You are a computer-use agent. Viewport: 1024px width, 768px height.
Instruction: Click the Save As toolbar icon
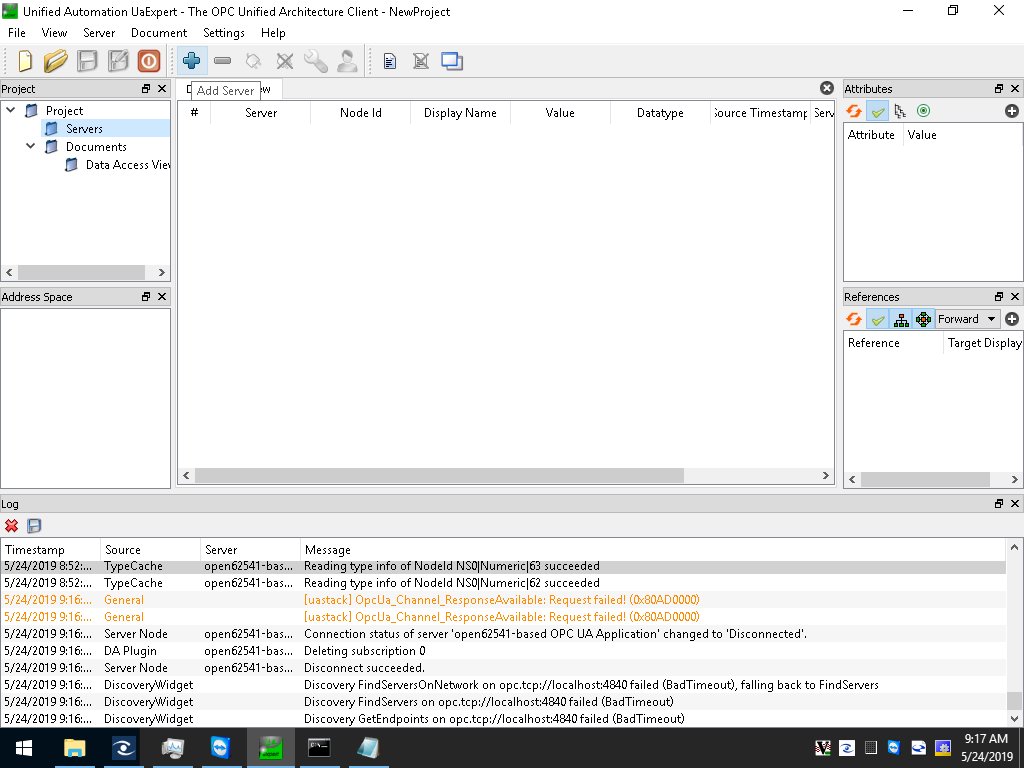click(118, 61)
